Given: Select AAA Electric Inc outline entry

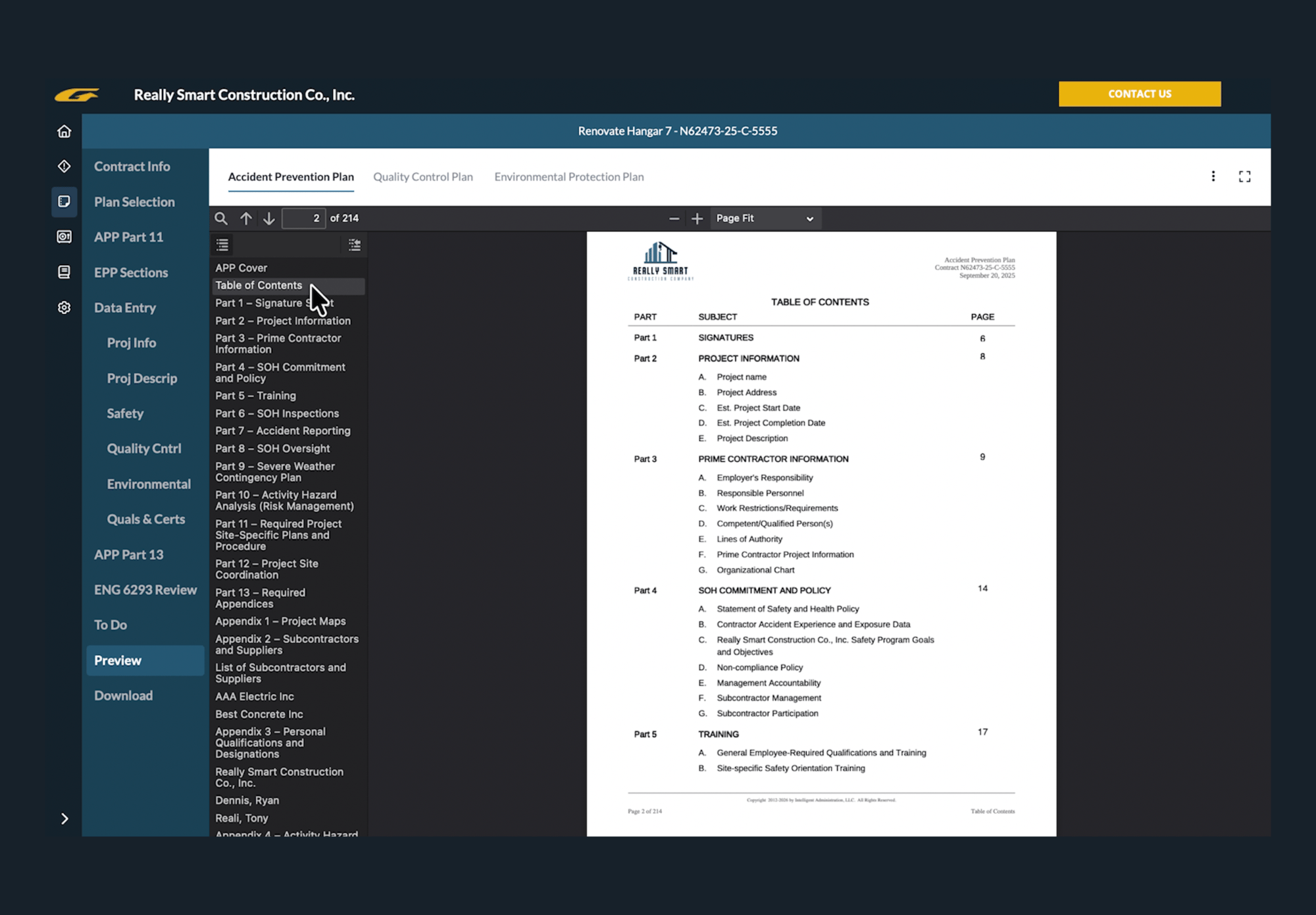Looking at the screenshot, I should pyautogui.click(x=255, y=696).
